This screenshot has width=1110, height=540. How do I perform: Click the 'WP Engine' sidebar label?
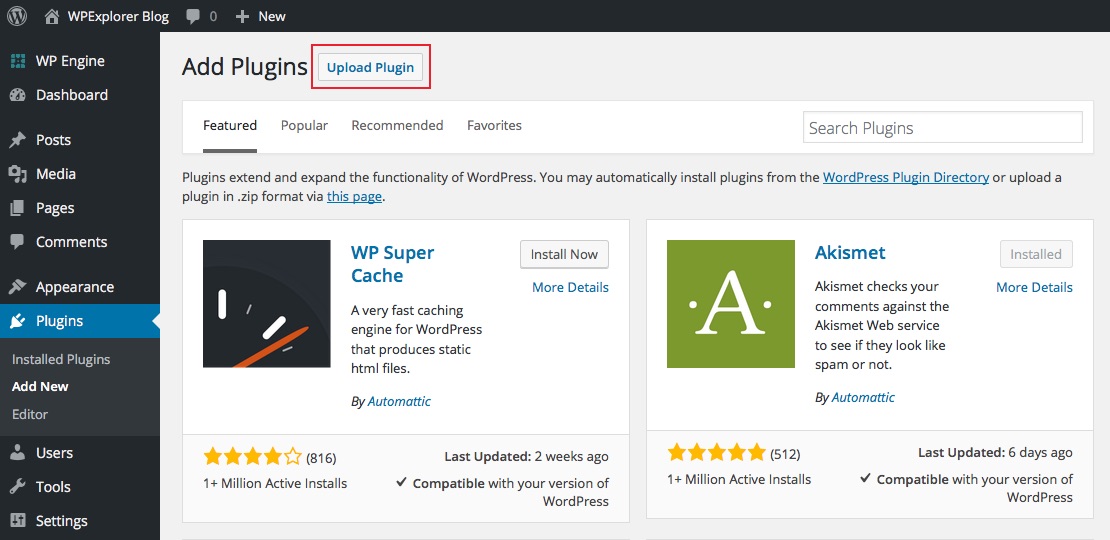point(70,61)
